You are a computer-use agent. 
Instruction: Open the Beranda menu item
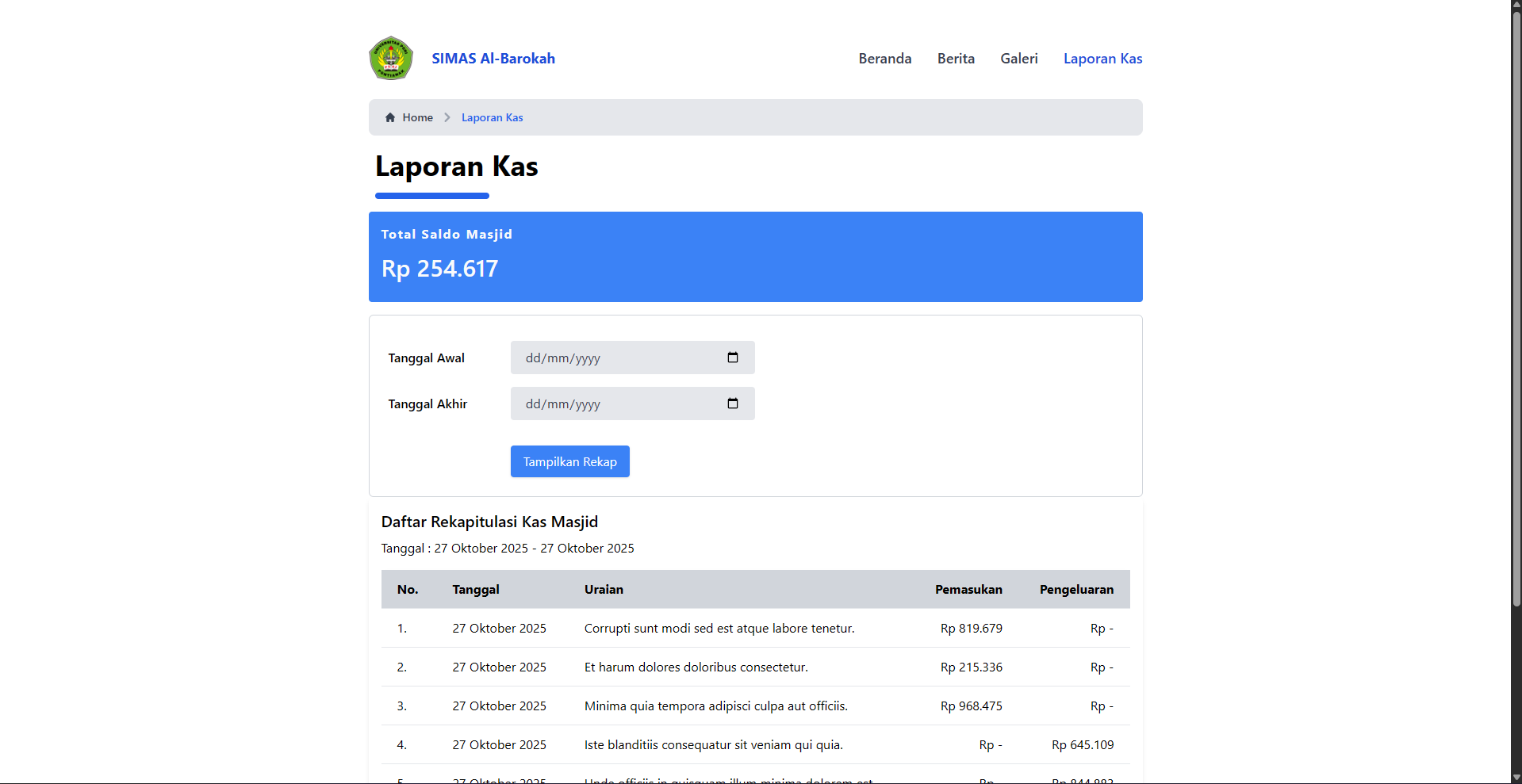[x=884, y=59]
